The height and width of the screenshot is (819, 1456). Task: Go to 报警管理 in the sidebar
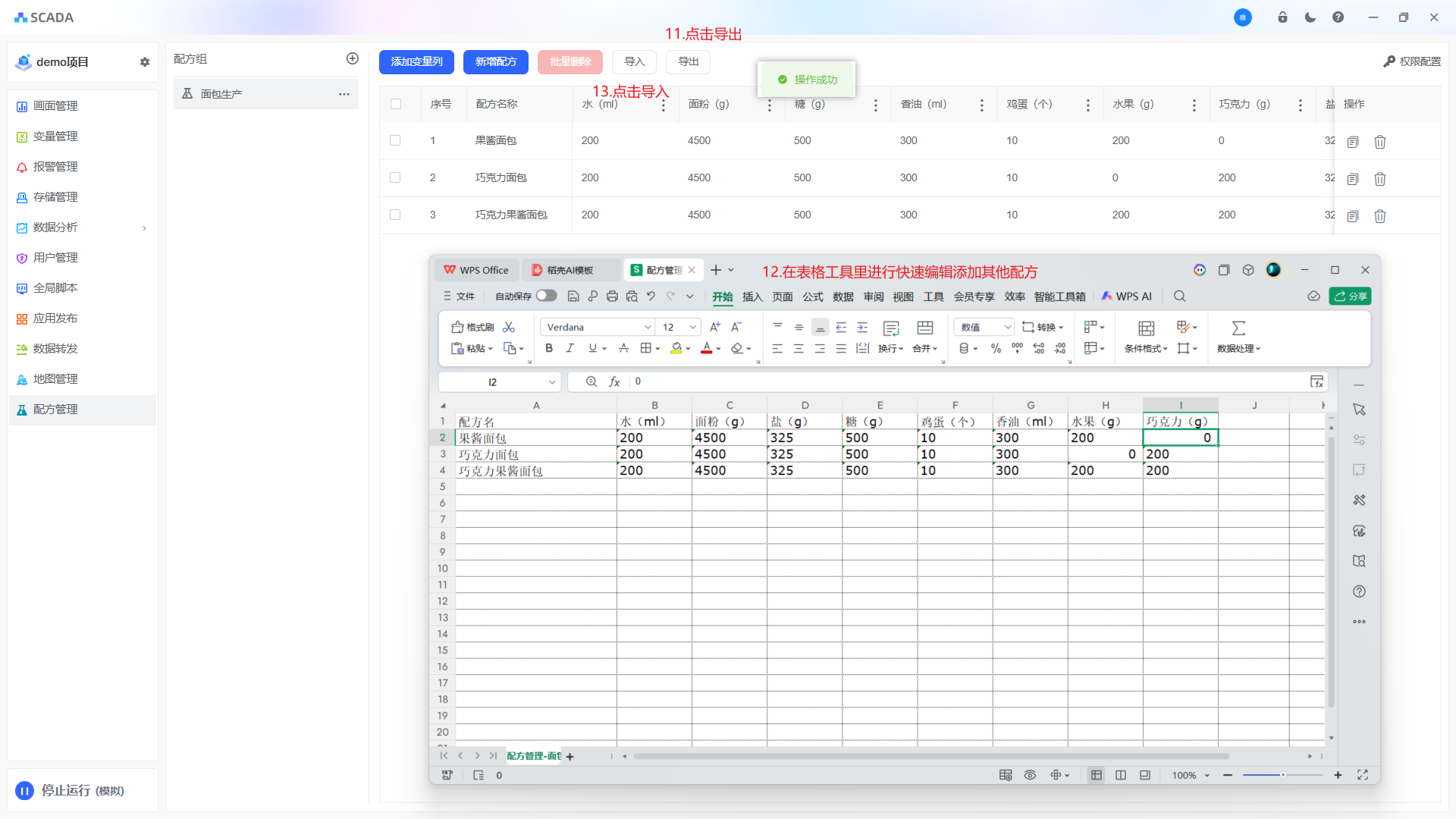pyautogui.click(x=55, y=167)
